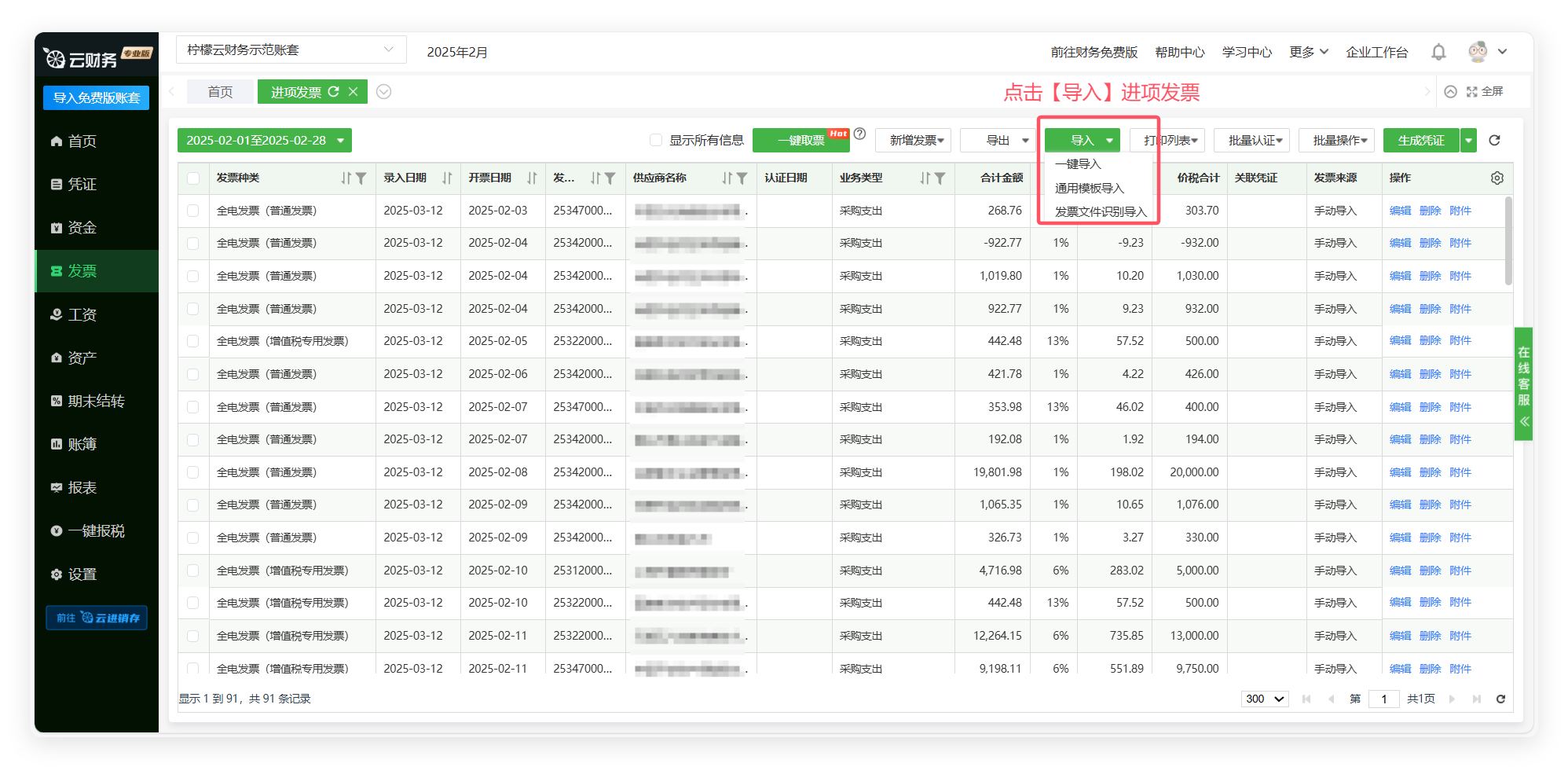
Task: Click the page number input field
Action: tap(1383, 699)
